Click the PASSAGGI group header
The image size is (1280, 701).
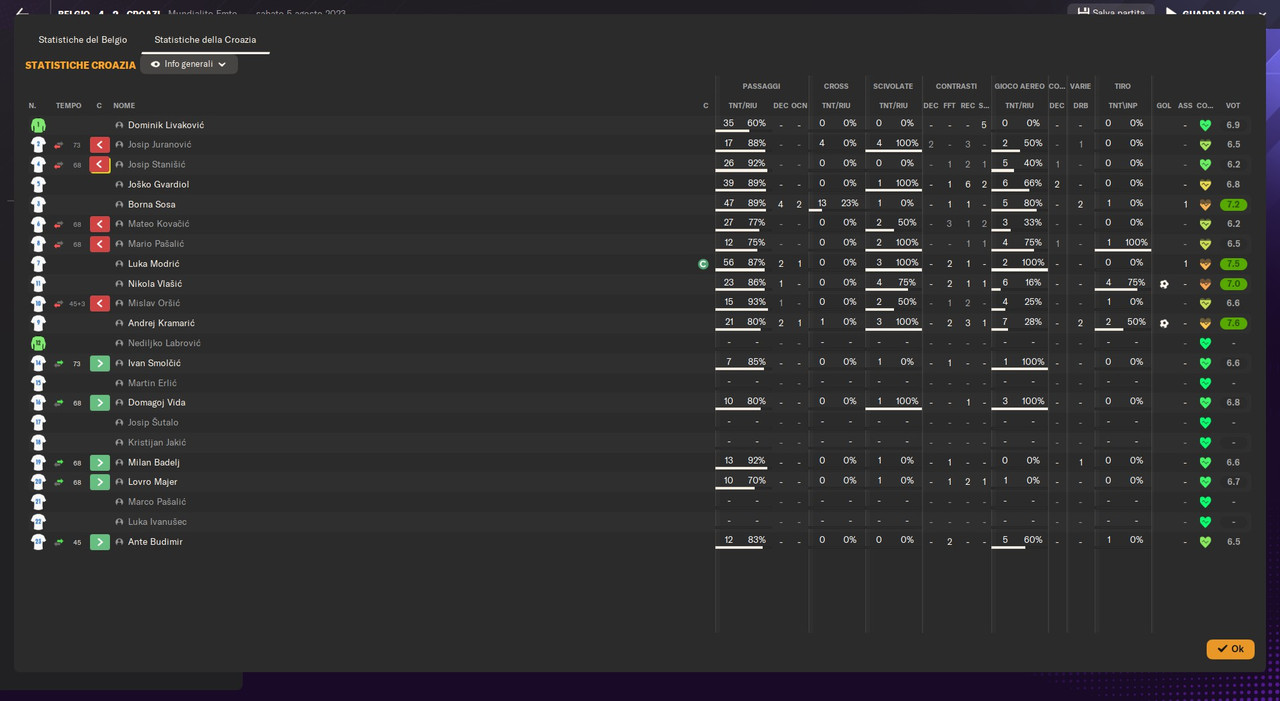761,86
